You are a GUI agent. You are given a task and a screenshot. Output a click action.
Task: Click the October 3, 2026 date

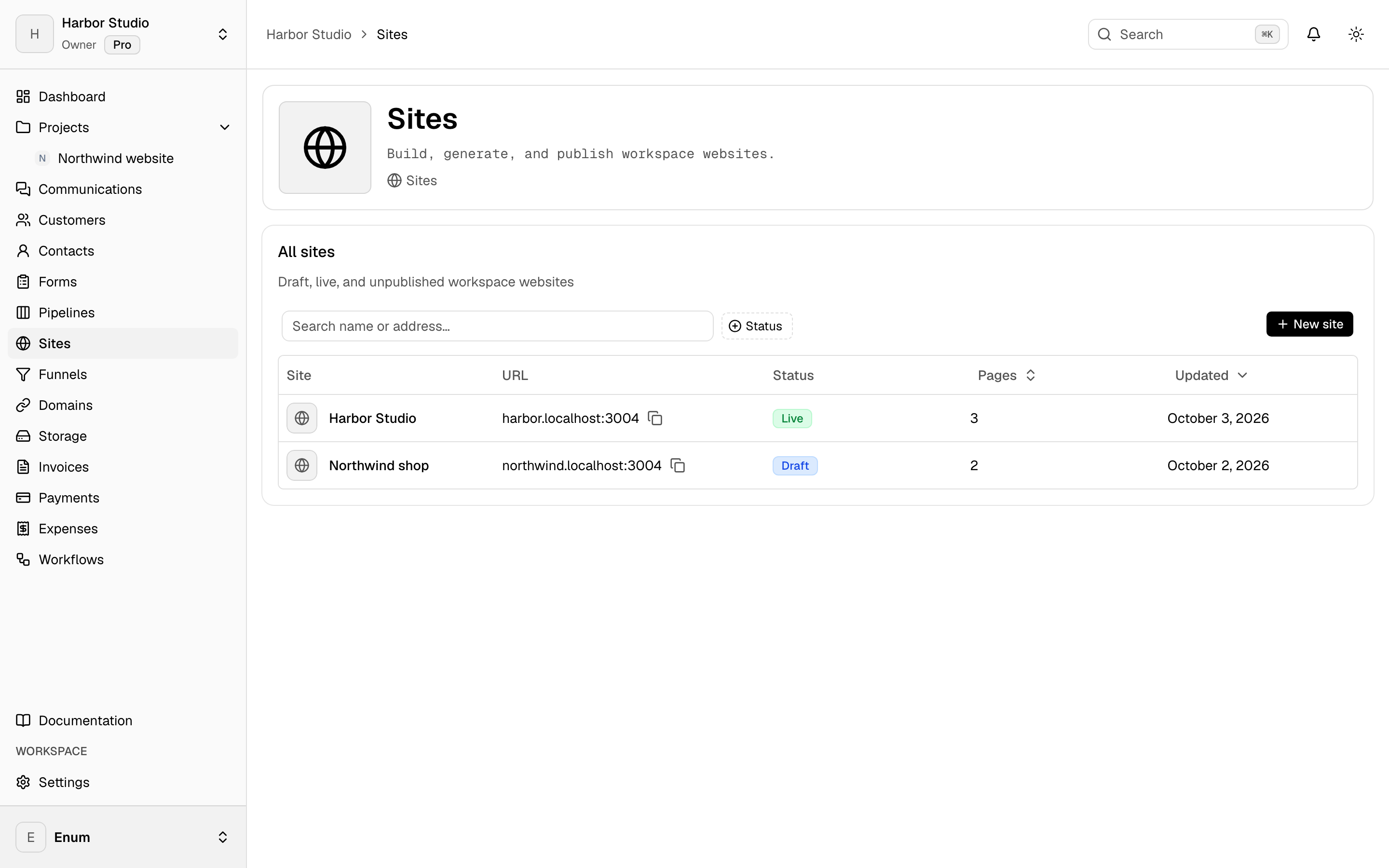(1218, 418)
